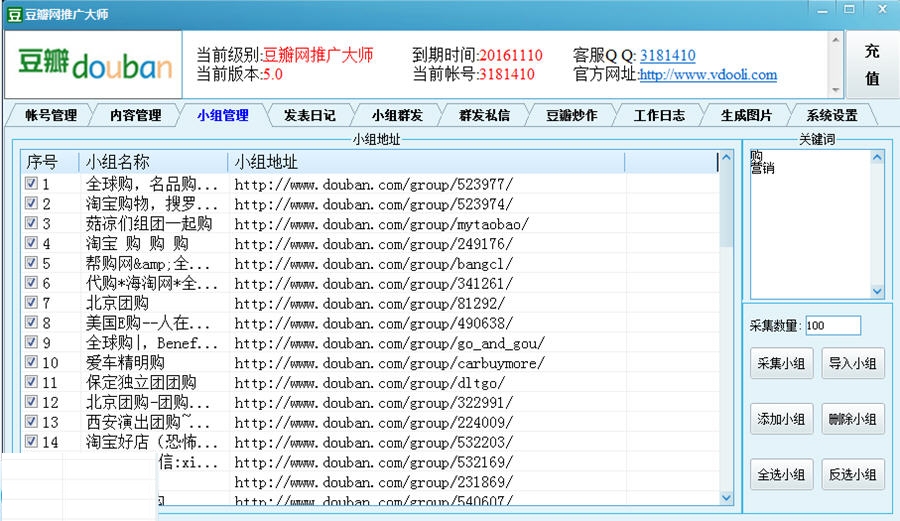The width and height of the screenshot is (900, 521).
Task: Click the 采集小组 button
Action: pos(781,363)
